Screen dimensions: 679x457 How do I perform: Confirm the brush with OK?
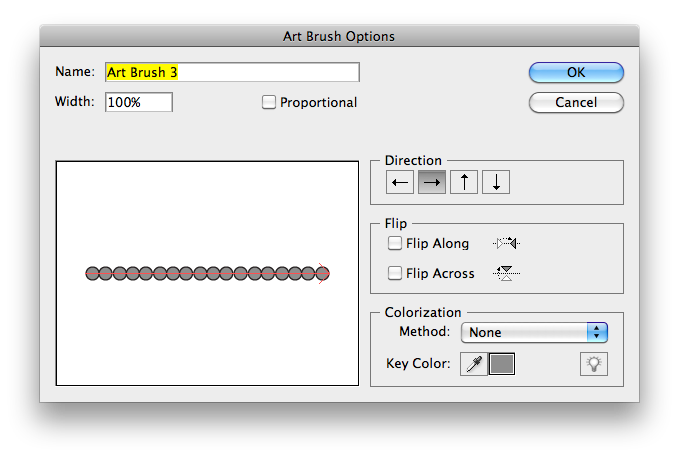[576, 72]
